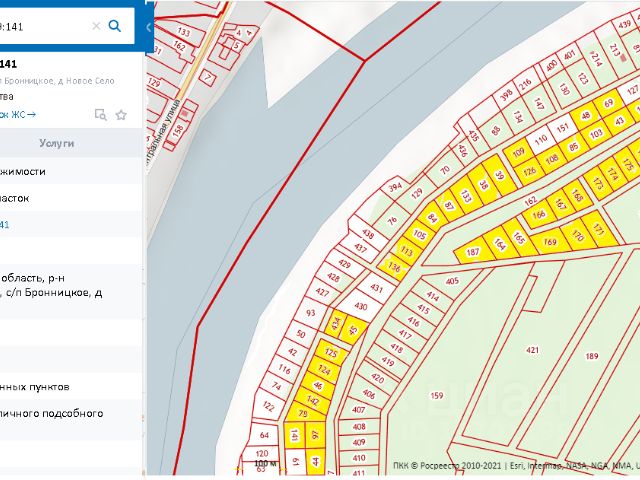This screenshot has width=640, height=480.
Task: Select the yellow parcel 141 on the map
Action: pyautogui.click(x=294, y=436)
